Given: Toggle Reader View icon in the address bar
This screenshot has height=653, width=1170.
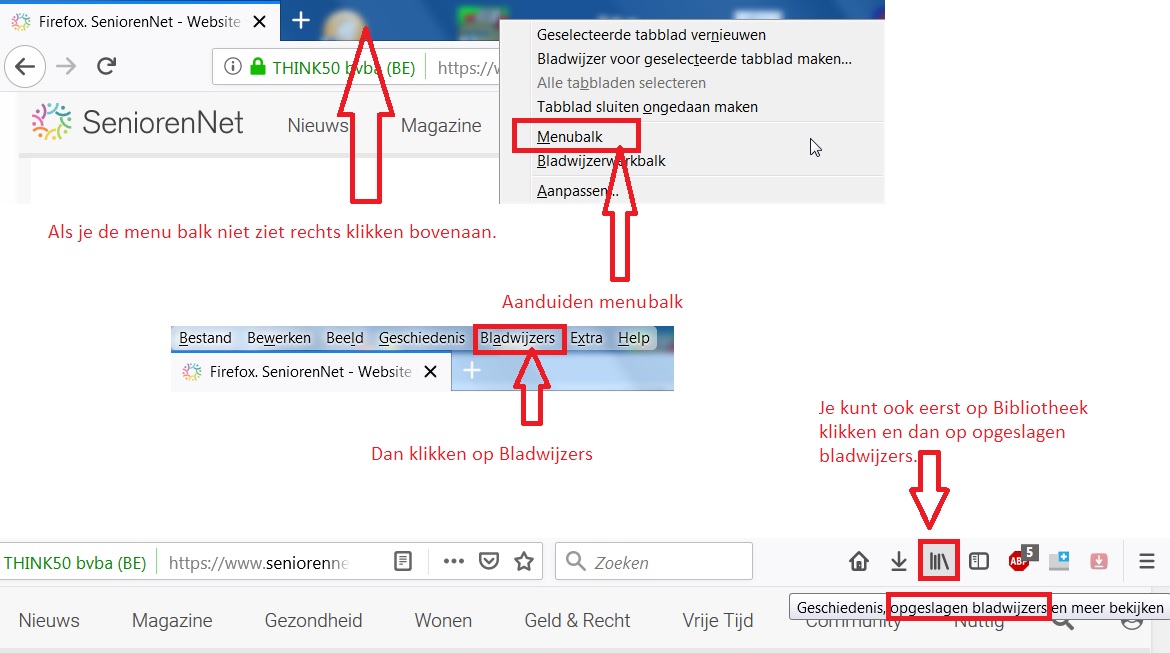Looking at the screenshot, I should pyautogui.click(x=402, y=561).
